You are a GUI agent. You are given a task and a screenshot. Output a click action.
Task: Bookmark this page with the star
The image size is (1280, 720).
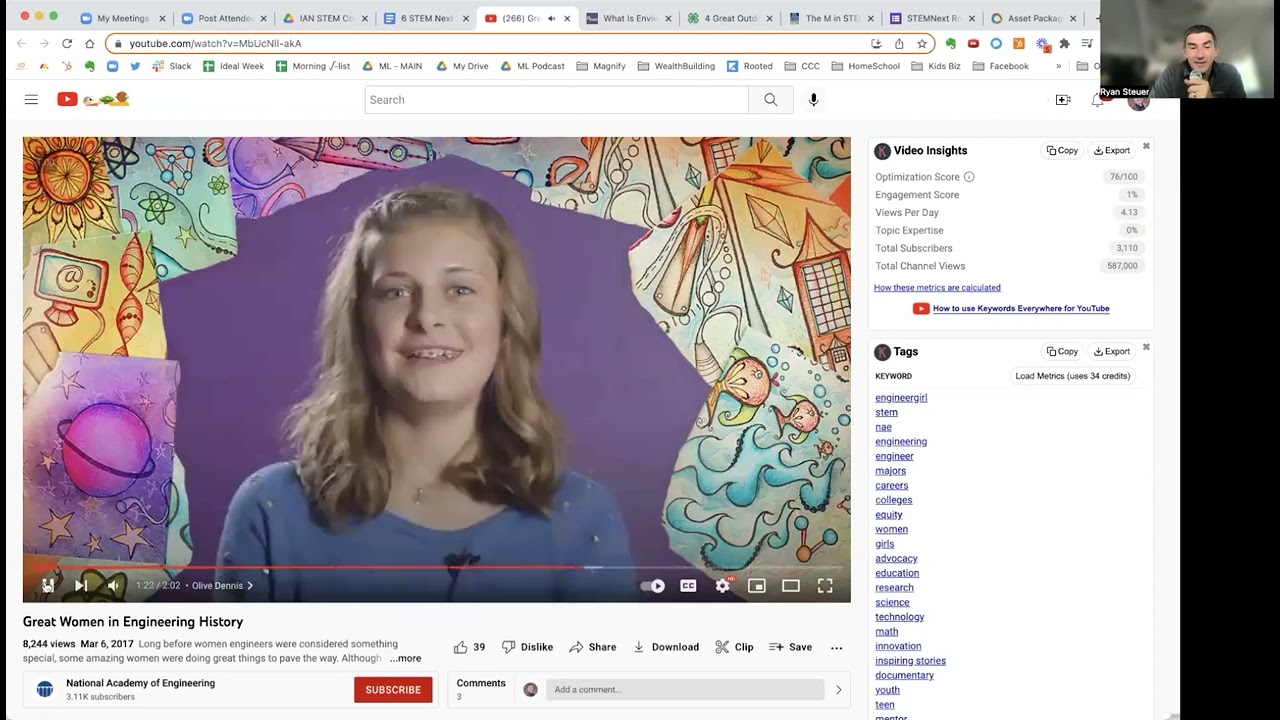click(x=922, y=43)
